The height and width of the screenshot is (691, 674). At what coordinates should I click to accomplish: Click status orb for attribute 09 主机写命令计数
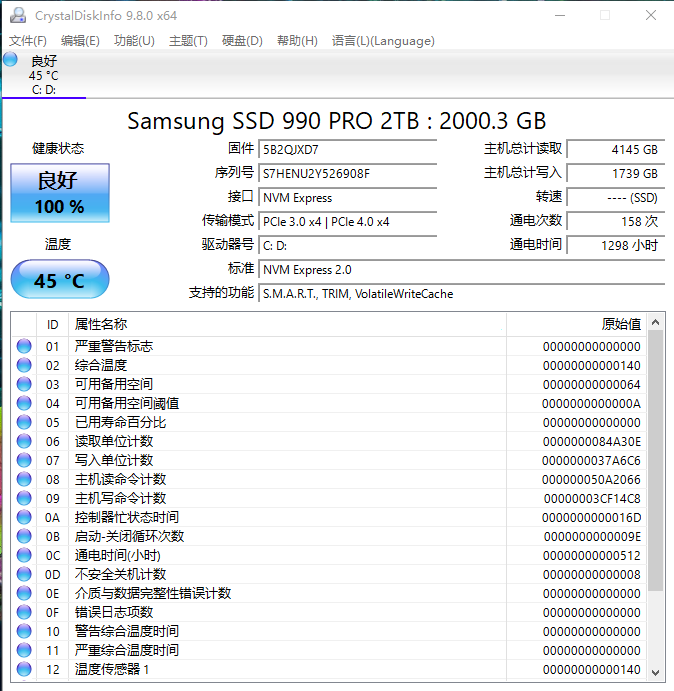[x=24, y=498]
